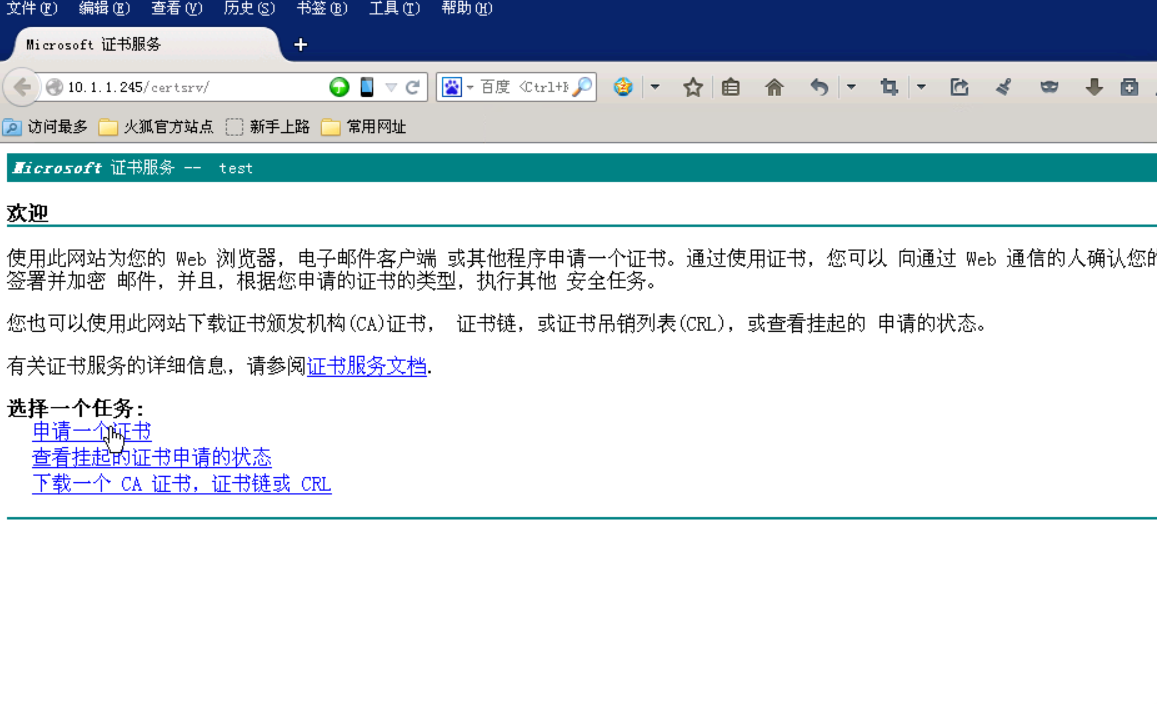1157x704 pixels.
Task: Open the 文件 menu
Action: click(x=32, y=8)
